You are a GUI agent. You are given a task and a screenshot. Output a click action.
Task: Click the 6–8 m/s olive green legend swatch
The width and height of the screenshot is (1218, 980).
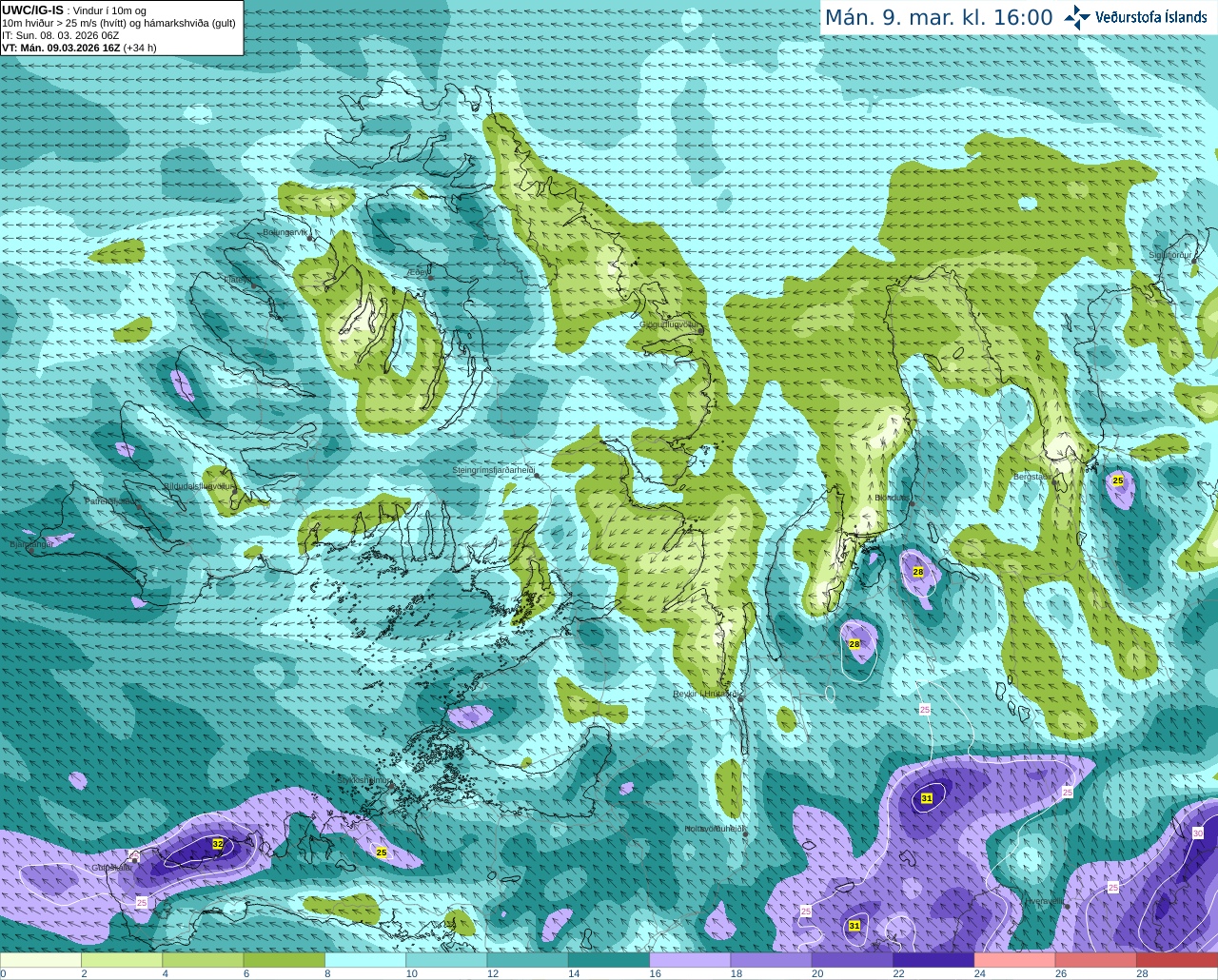[285, 960]
